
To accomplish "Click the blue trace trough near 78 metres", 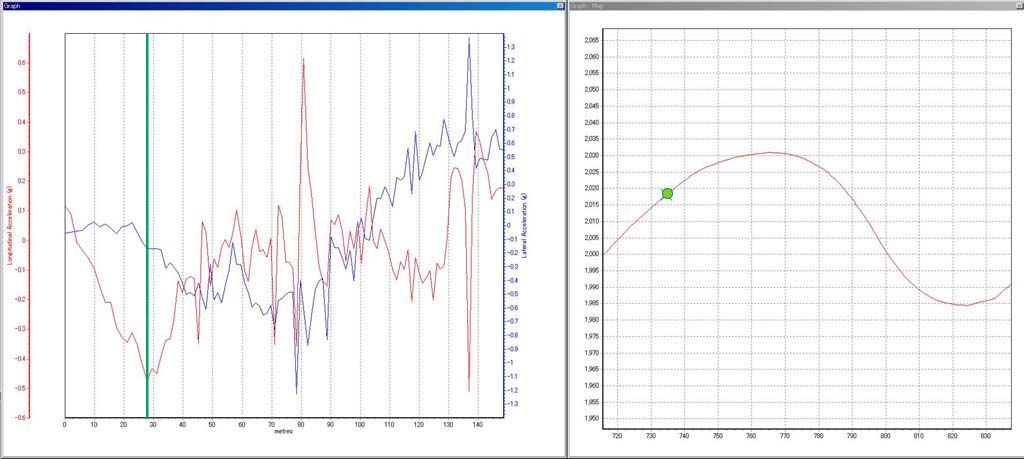I will 296,391.
